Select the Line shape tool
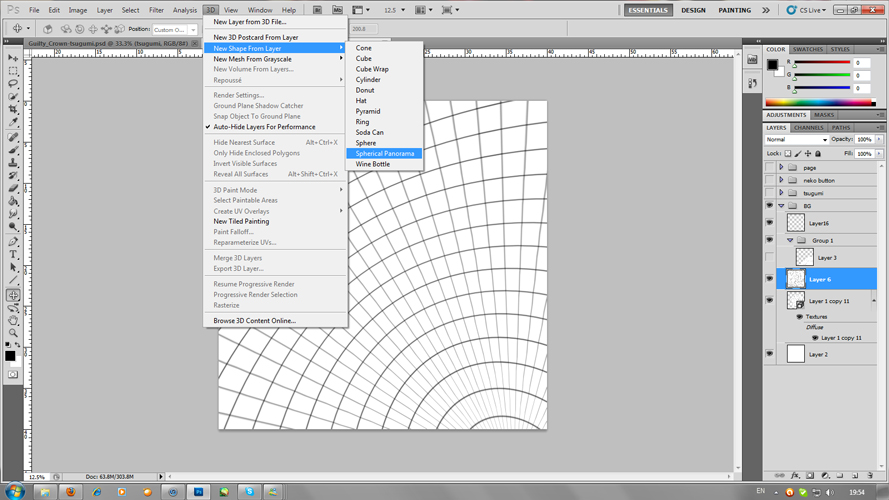The width and height of the screenshot is (889, 500). (13, 280)
